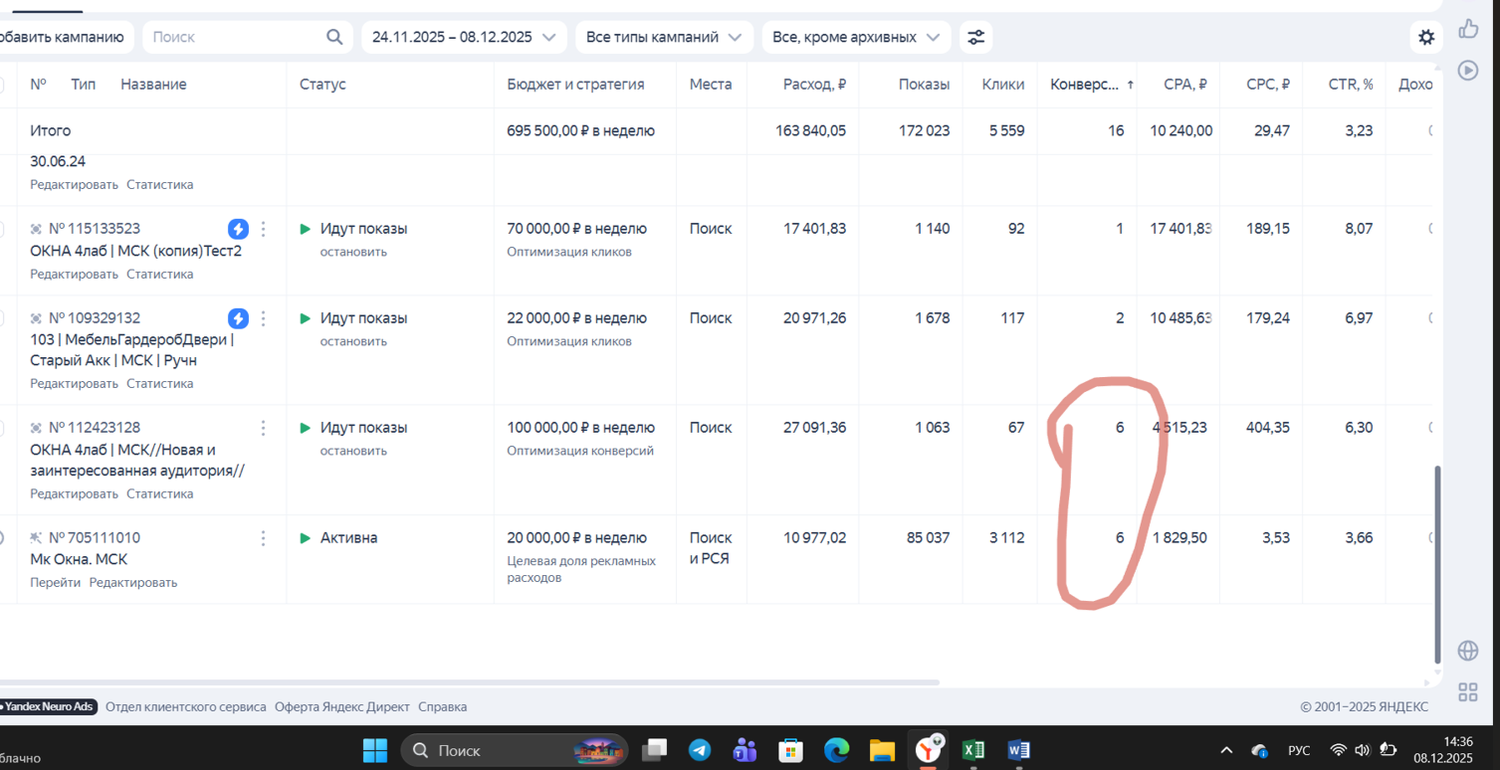Click the Yandex Browser taskbar icon

[x=928, y=749]
